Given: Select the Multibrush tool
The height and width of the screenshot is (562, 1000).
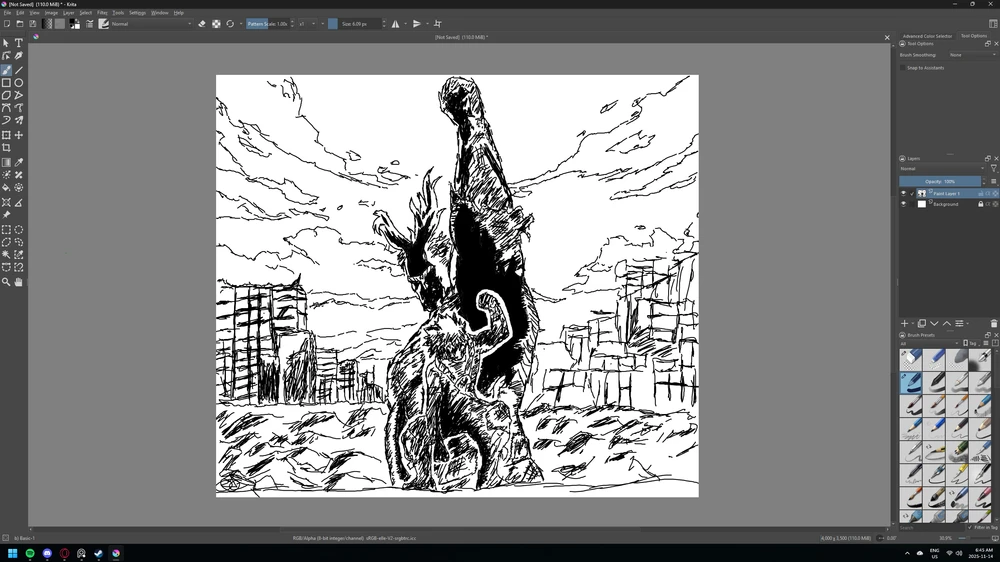Looking at the screenshot, I should 18,120.
